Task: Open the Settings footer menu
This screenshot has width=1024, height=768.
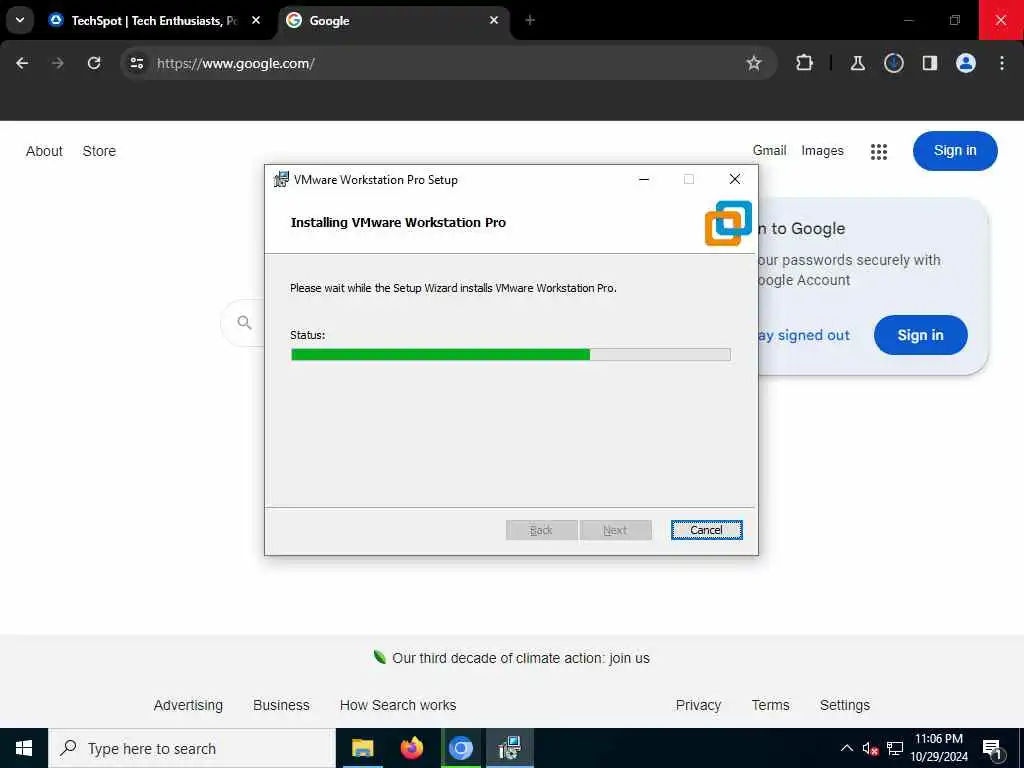Action: click(844, 705)
